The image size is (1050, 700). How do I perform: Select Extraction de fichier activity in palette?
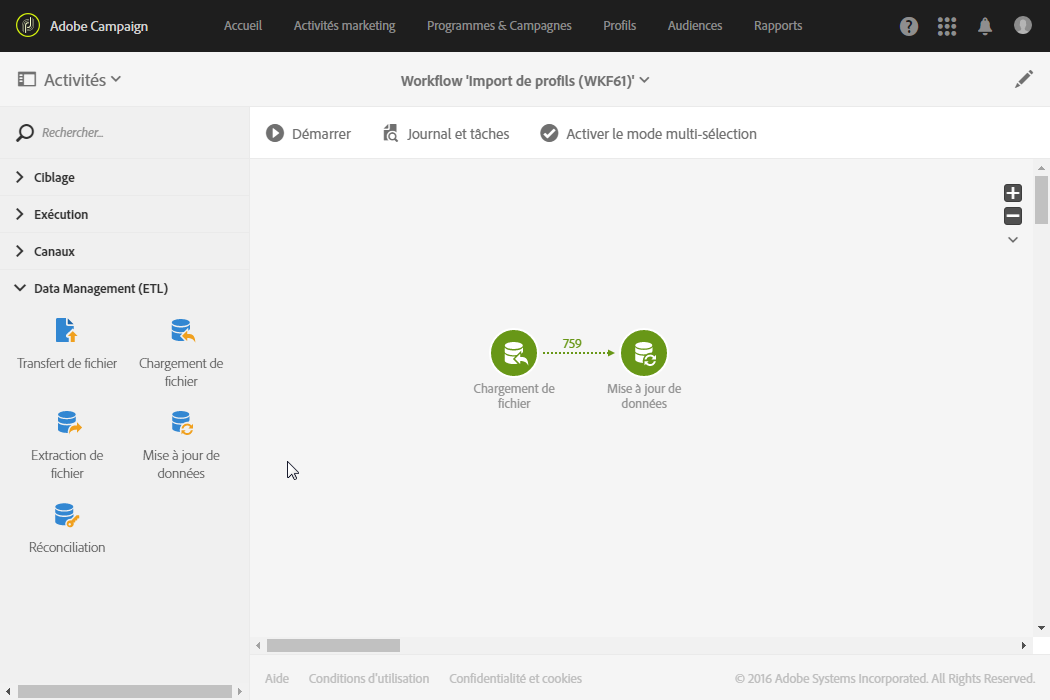67,445
